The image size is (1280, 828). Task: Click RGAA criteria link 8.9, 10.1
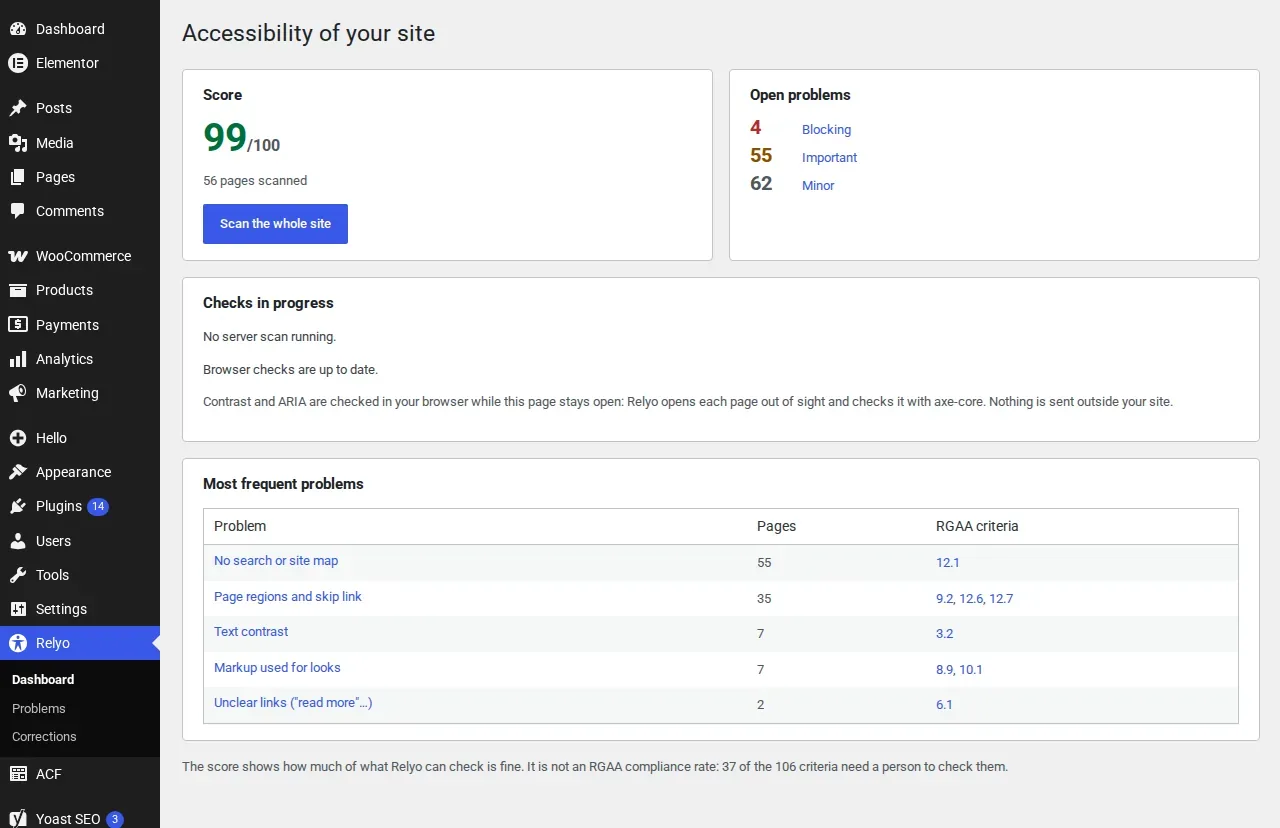959,669
